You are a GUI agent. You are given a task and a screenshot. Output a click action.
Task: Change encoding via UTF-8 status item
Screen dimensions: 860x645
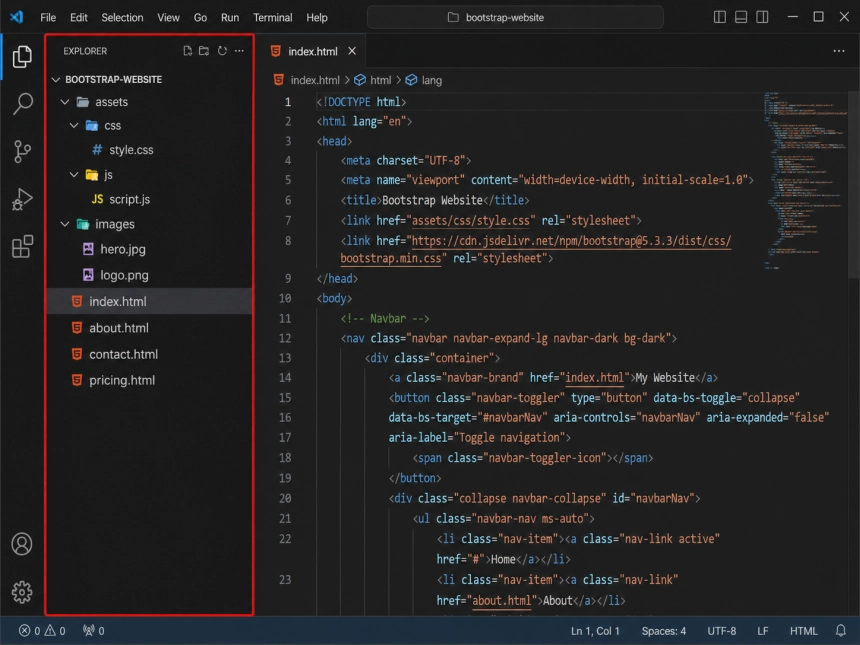click(x=721, y=631)
